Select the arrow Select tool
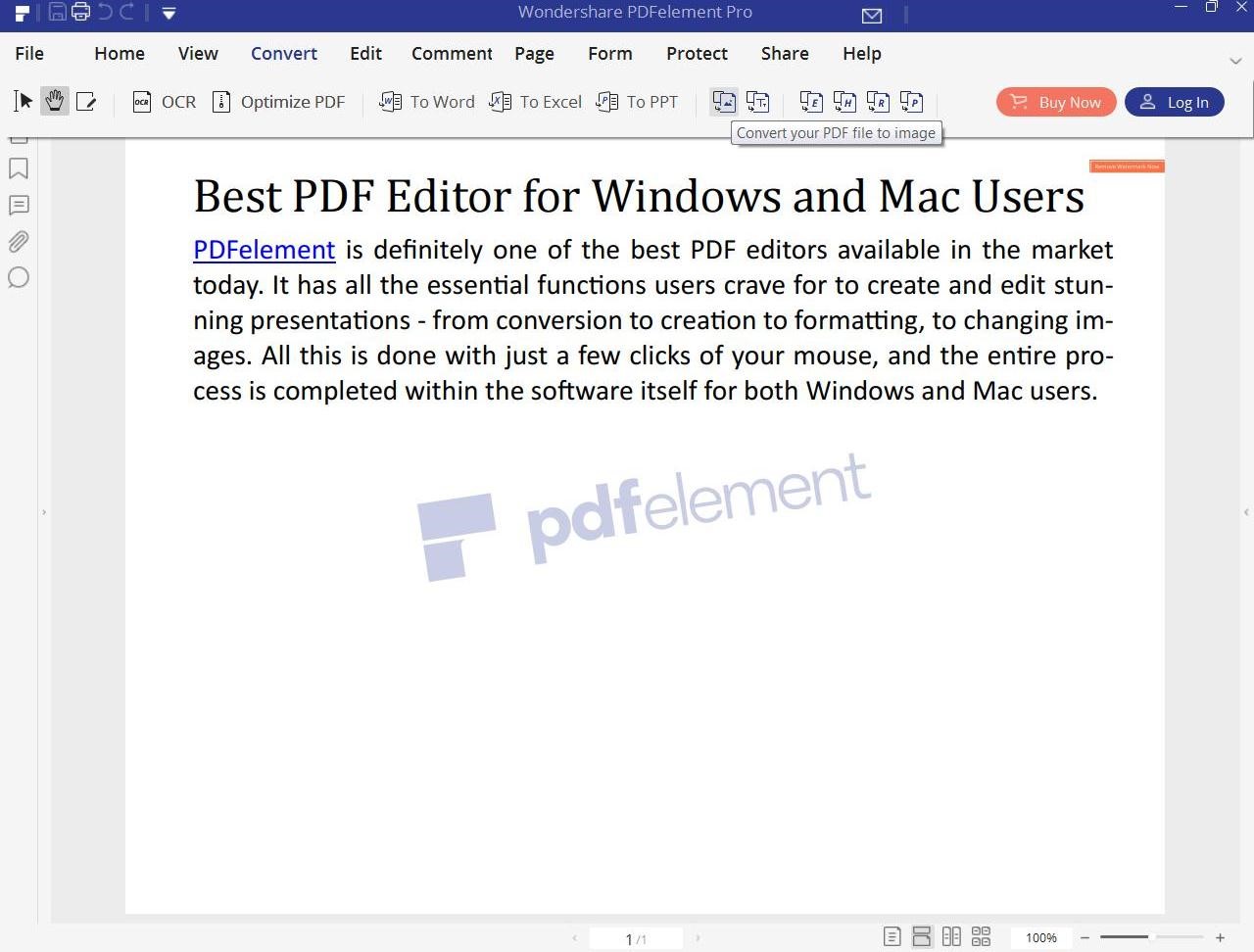The image size is (1254, 952). coord(24,101)
